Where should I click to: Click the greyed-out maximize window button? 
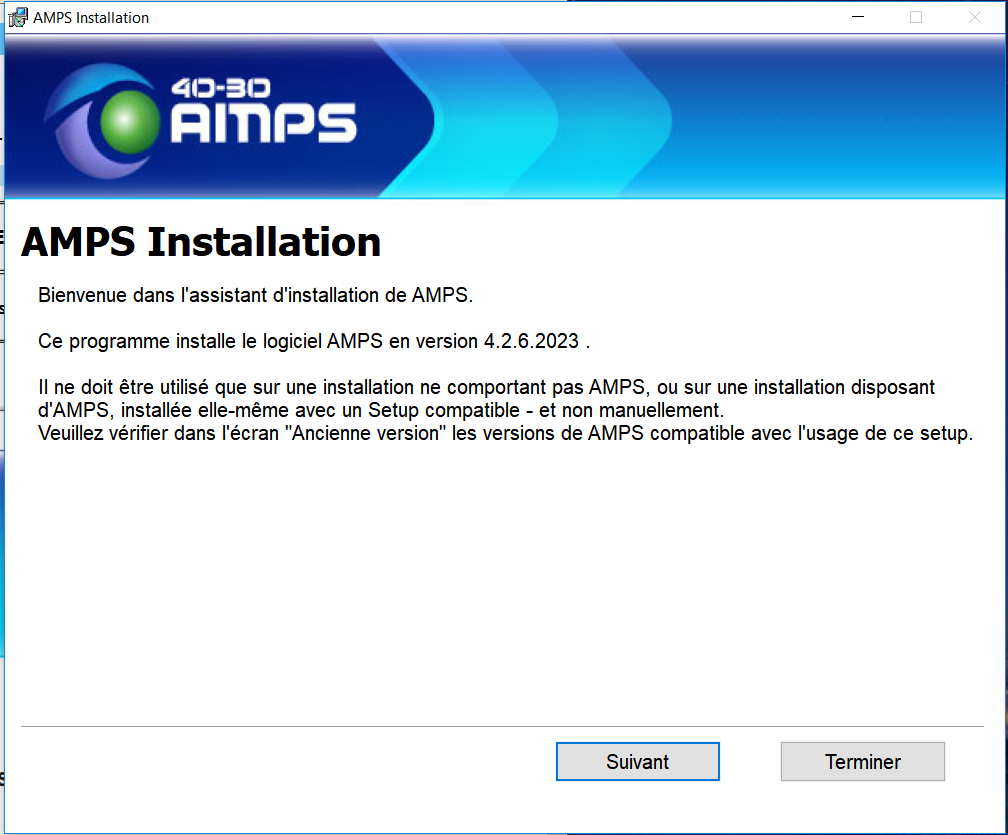click(x=915, y=17)
